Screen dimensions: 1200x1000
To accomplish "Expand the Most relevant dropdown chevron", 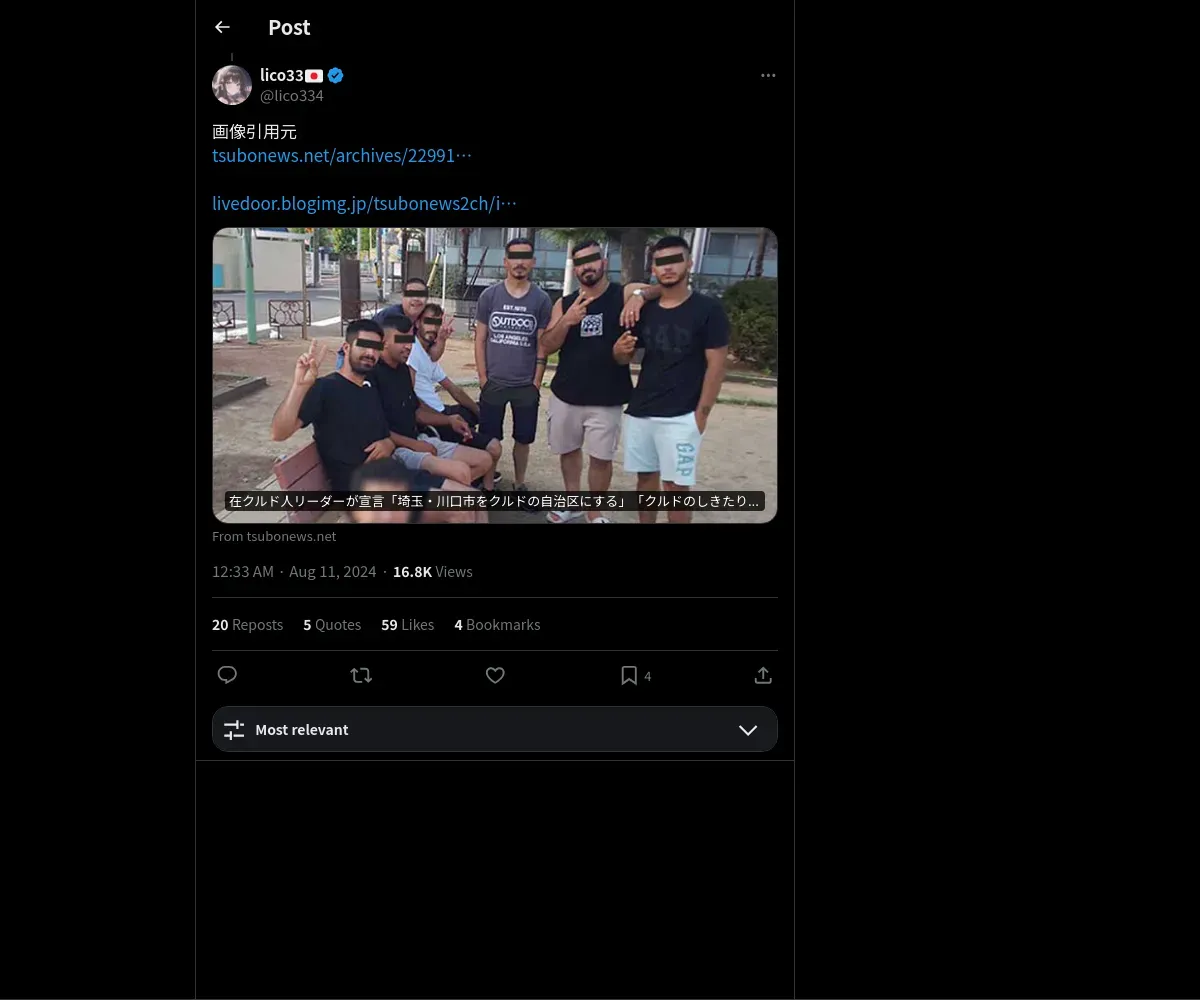I will (x=748, y=729).
